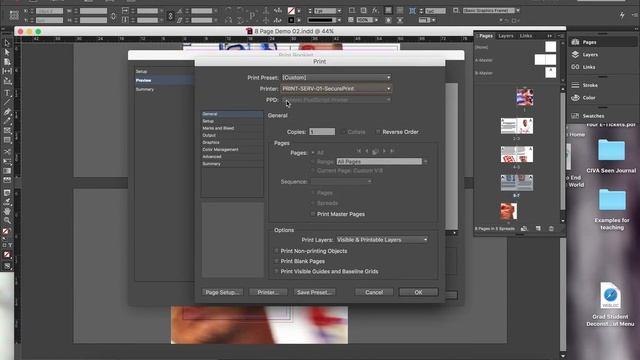Screen dimensions: 640x360
Task: Select the Pen tool
Action: [7, 111]
